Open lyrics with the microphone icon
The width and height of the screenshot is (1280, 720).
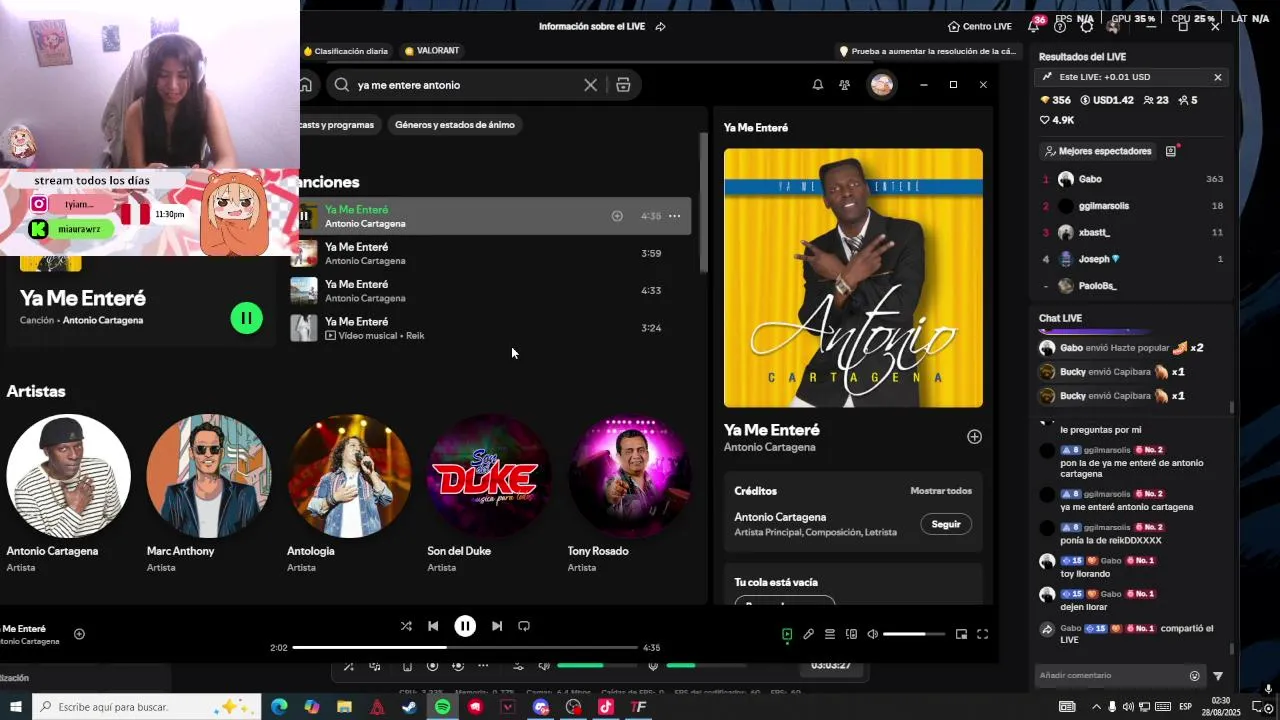(x=808, y=634)
